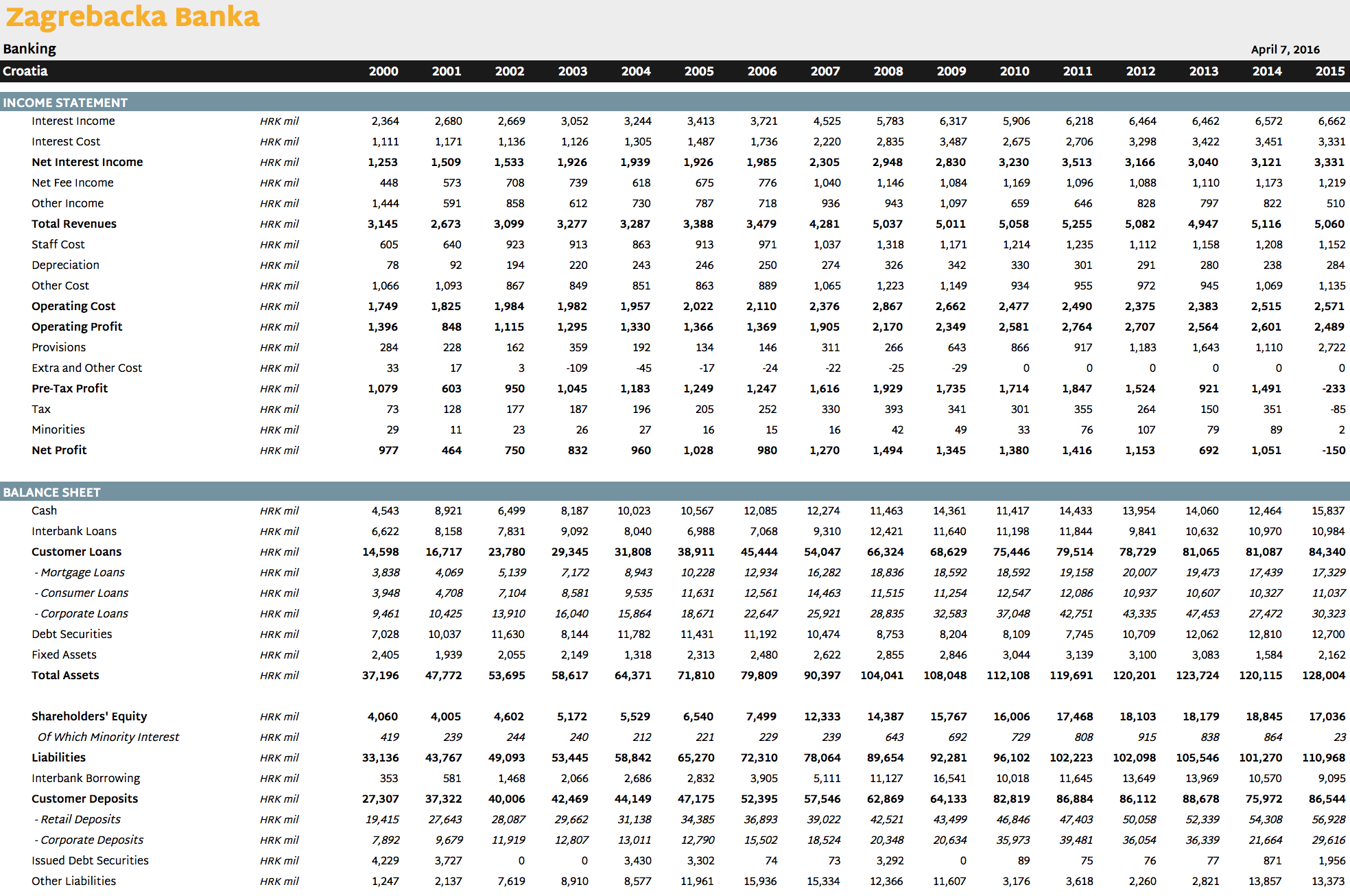This screenshot has height=896, width=1350.
Task: Click 2015 Net Profit value -150
Action: pos(1334,451)
